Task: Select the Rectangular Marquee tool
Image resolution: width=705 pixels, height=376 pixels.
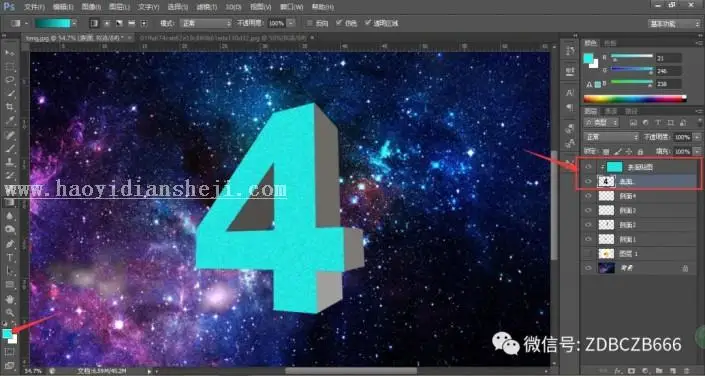Action: click(x=9, y=67)
